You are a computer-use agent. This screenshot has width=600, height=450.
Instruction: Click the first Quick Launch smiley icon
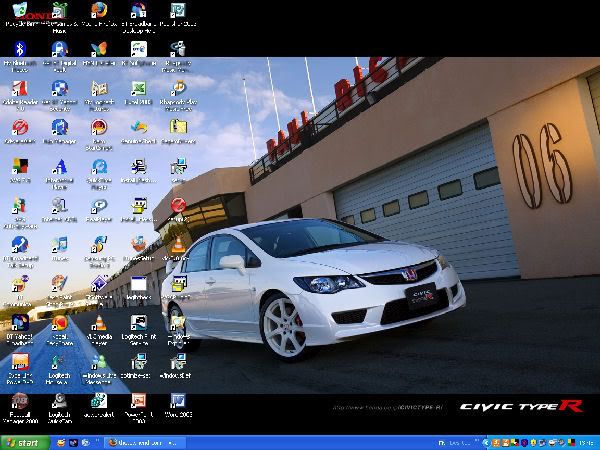[60, 443]
